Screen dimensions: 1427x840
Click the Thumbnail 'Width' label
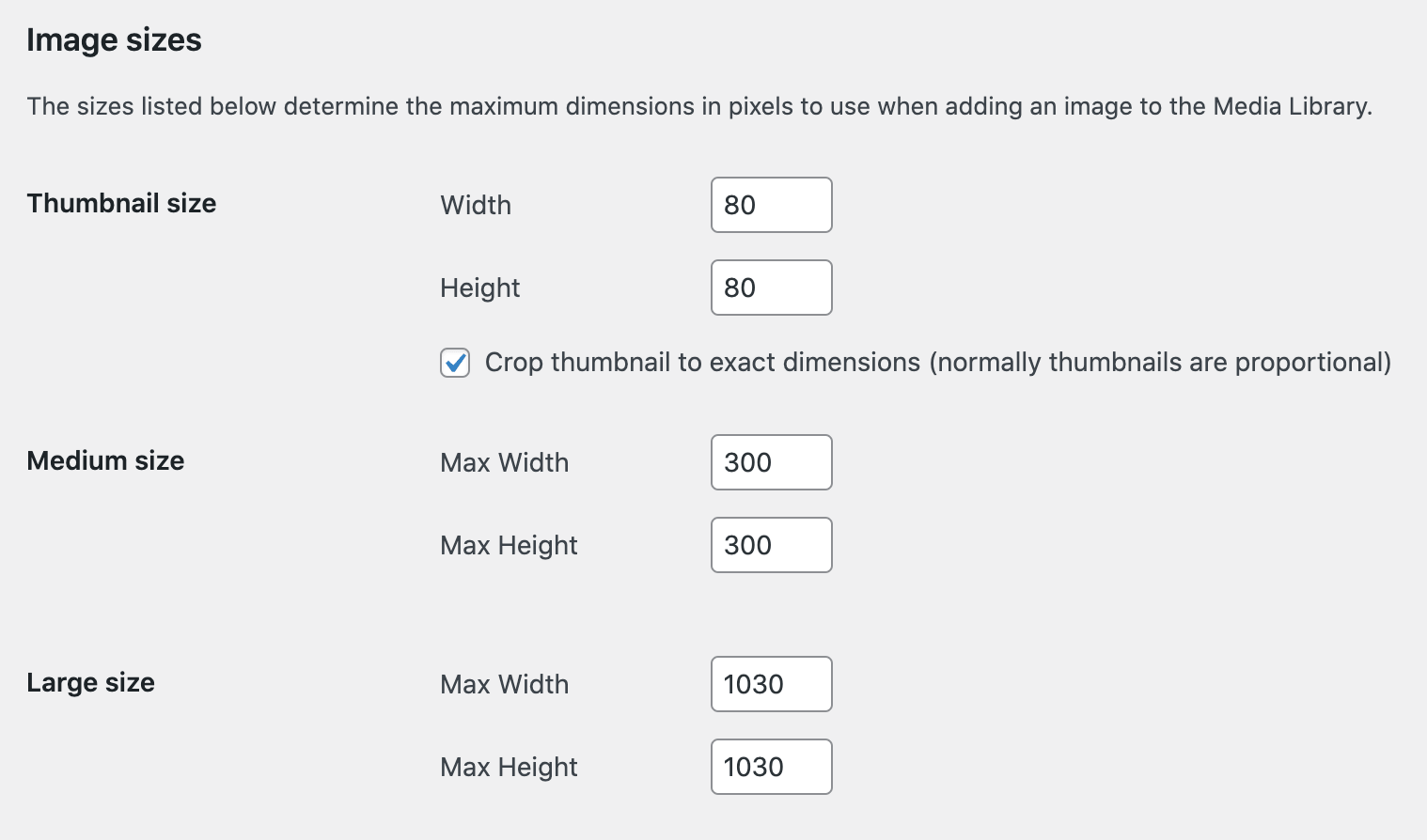point(476,205)
